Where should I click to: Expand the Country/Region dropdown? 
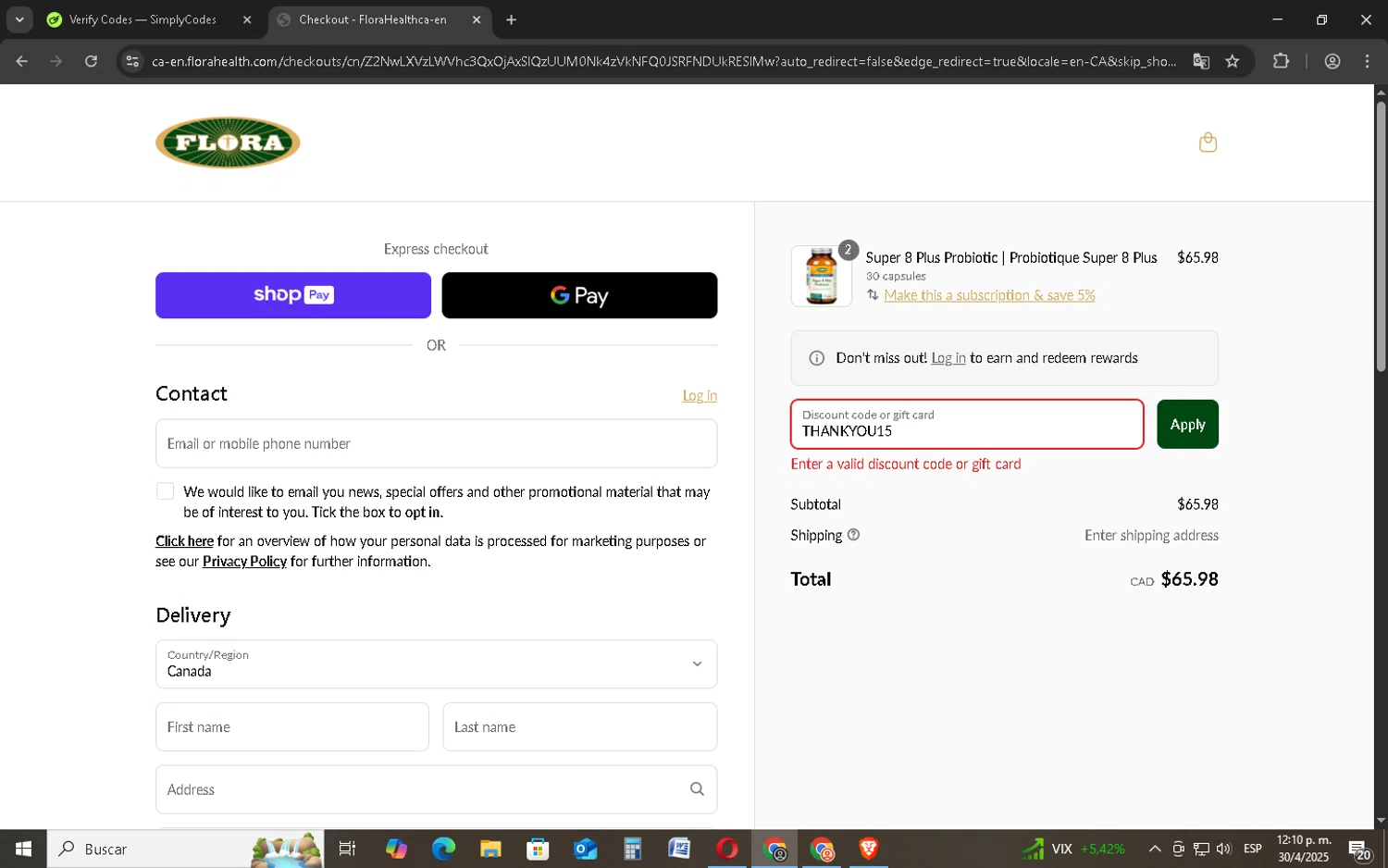436,663
